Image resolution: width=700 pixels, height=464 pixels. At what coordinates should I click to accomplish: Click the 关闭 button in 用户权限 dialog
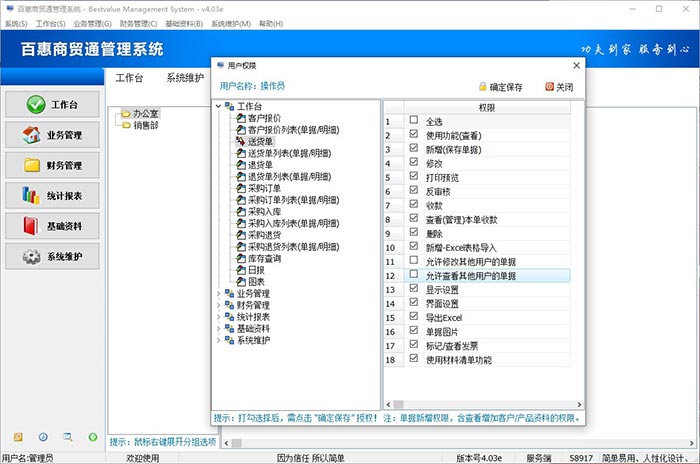tap(559, 87)
